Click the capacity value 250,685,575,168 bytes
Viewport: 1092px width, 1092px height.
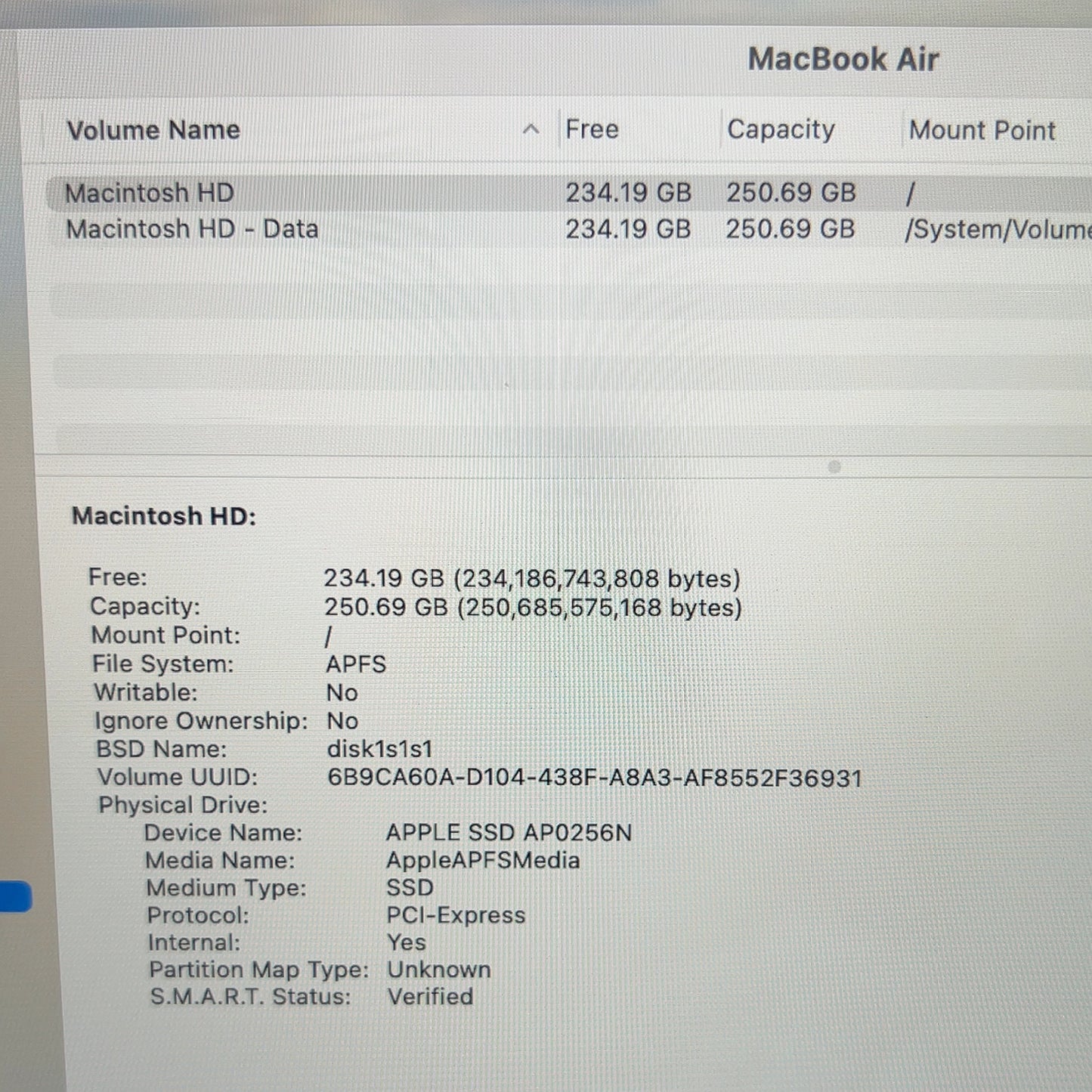[x=600, y=608]
